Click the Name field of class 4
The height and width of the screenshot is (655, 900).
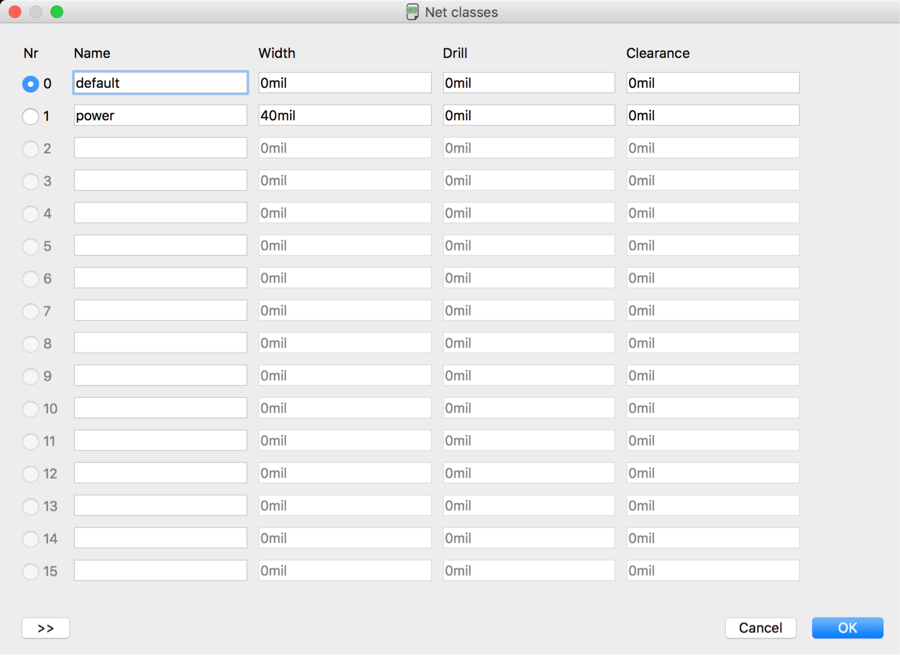pos(161,213)
